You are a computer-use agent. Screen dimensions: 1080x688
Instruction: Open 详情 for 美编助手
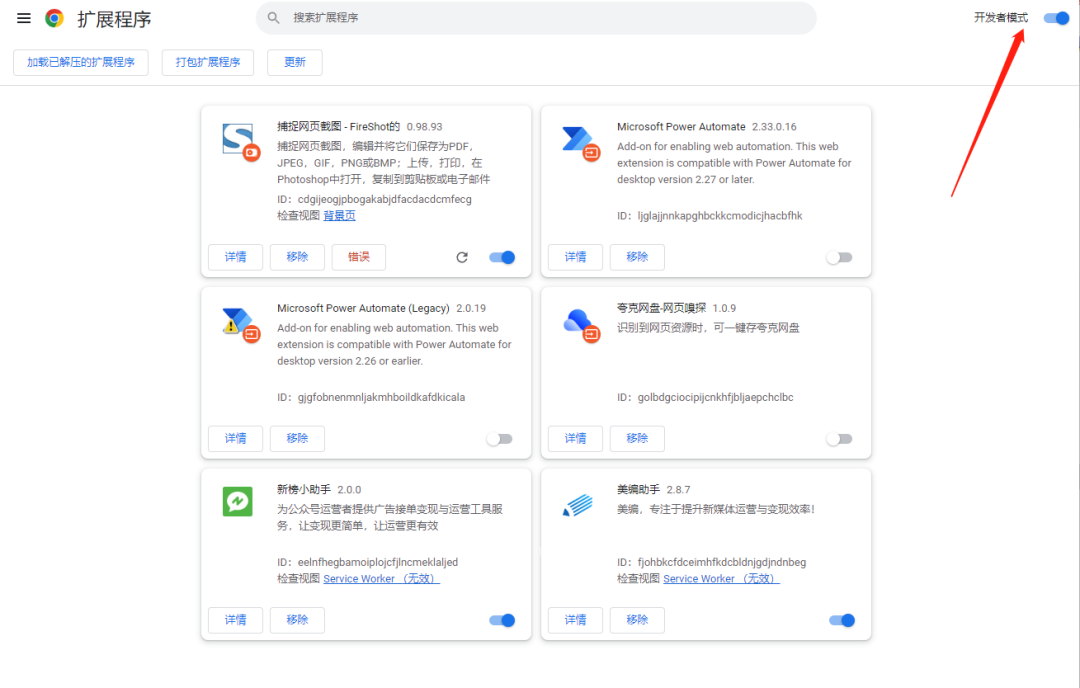[575, 620]
